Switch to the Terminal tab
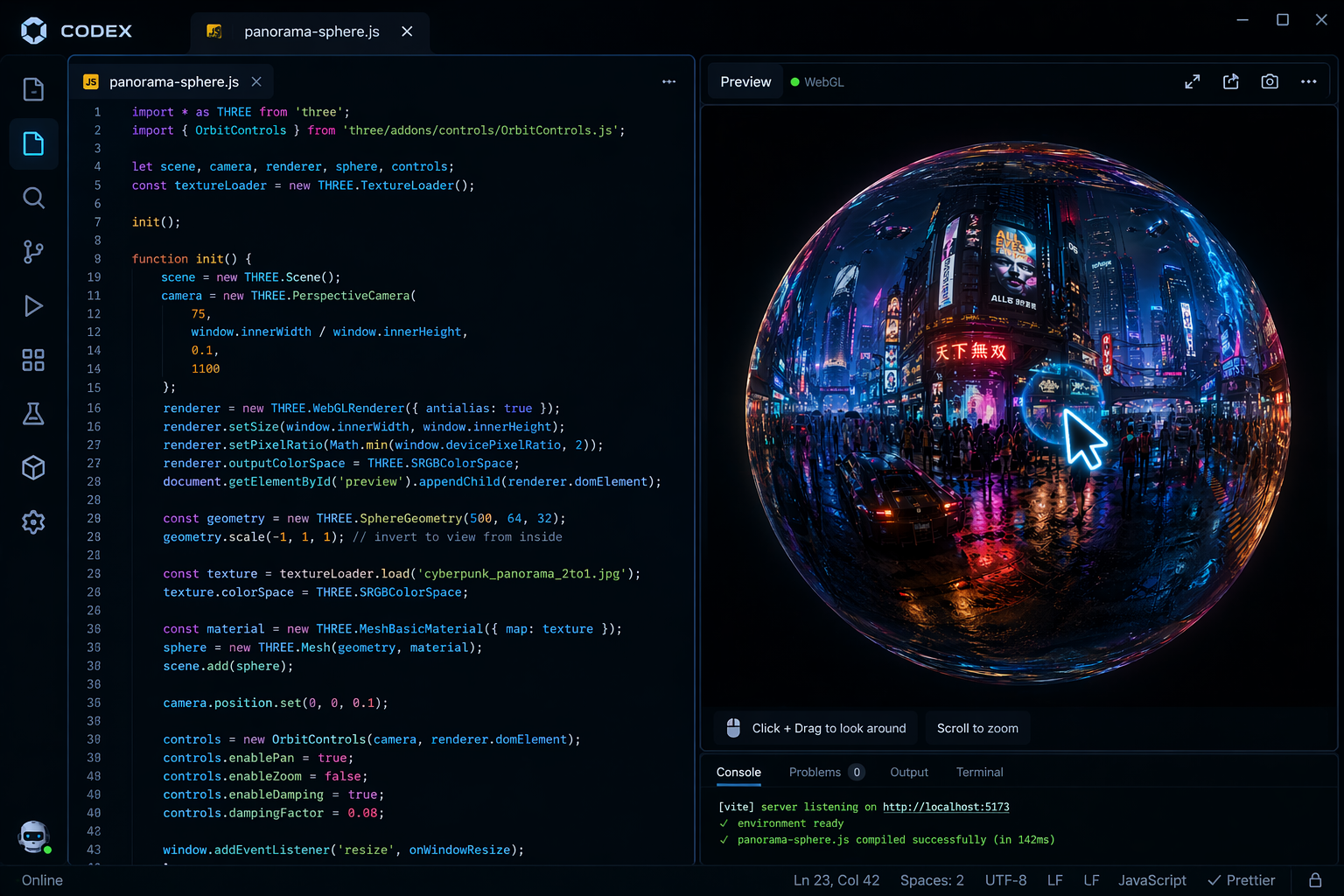Viewport: 1344px width, 896px height. point(979,772)
